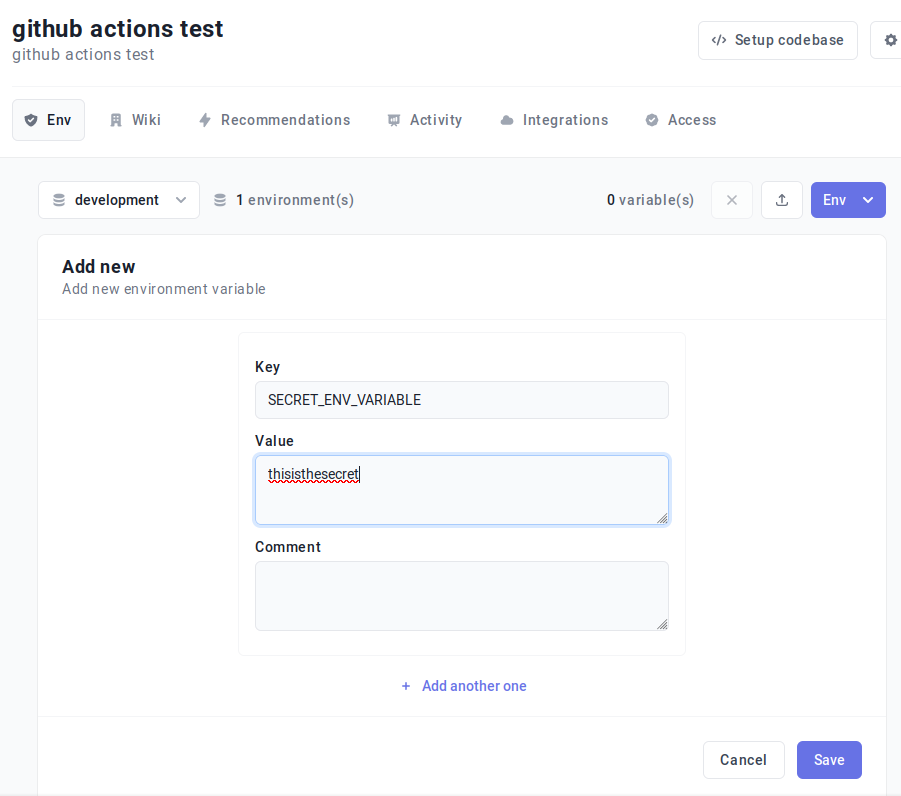Click the checkmark icon beside Access
Image resolution: width=901 pixels, height=796 pixels.
pos(653,119)
